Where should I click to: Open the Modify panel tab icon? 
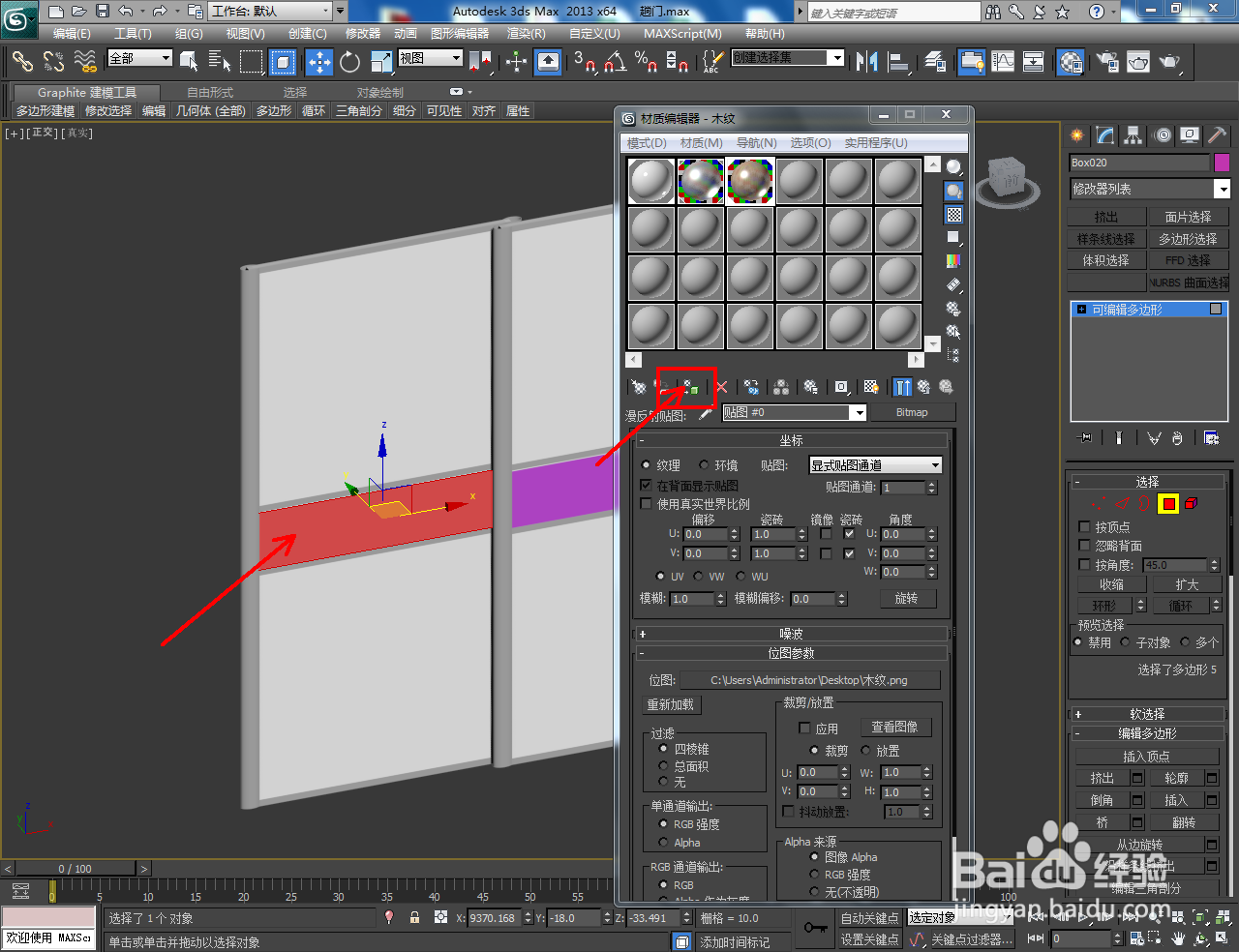(x=1104, y=135)
